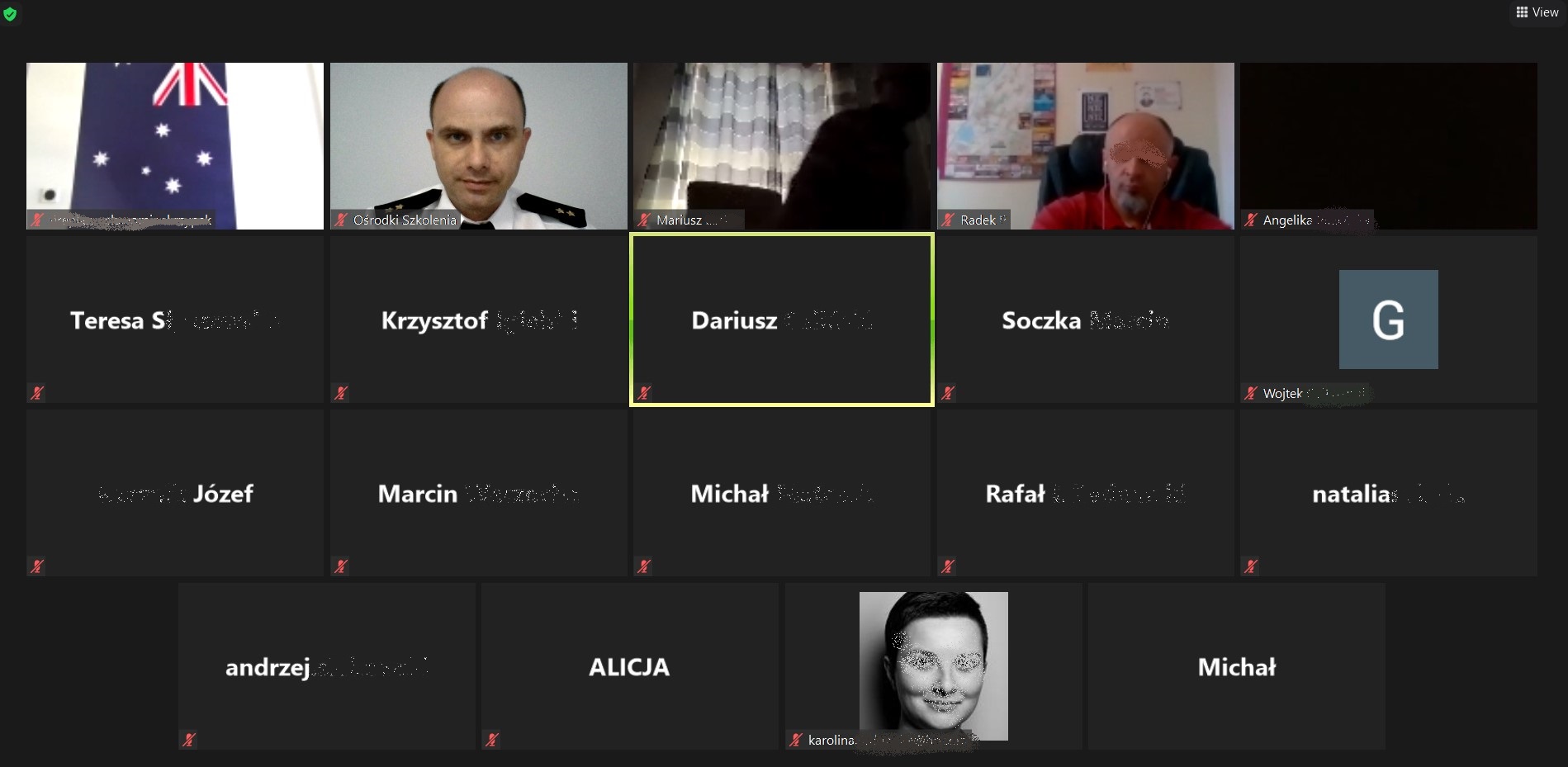Viewport: 1568px width, 767px height.
Task: Click the Mariusz name label
Action: [x=680, y=220]
